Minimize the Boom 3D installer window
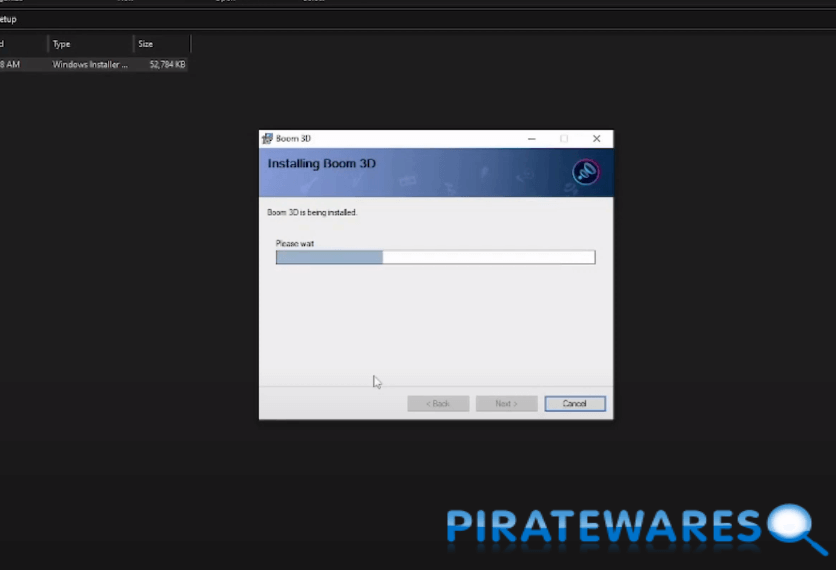836x570 pixels. tap(532, 139)
